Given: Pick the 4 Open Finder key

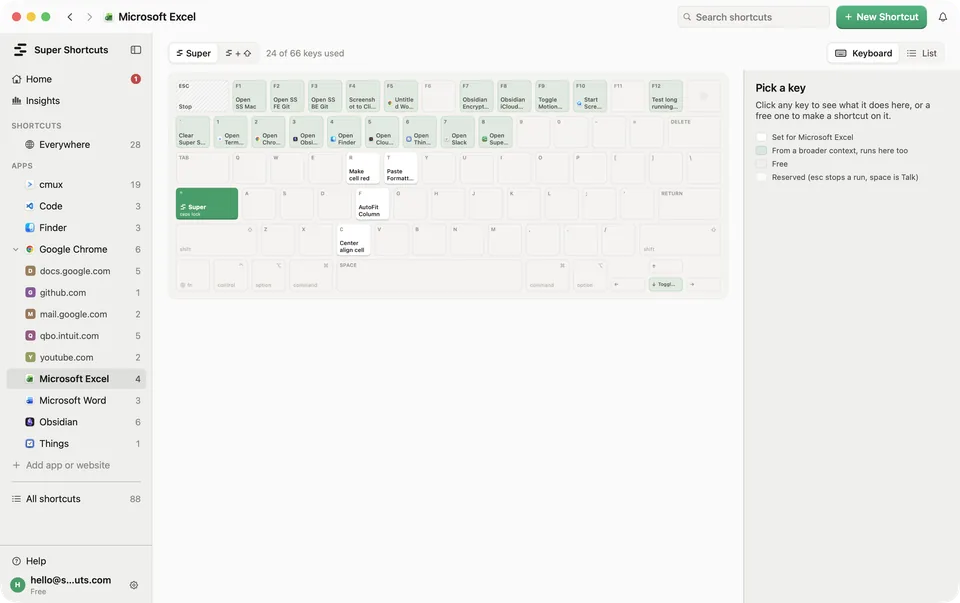Looking at the screenshot, I should pyautogui.click(x=343, y=132).
